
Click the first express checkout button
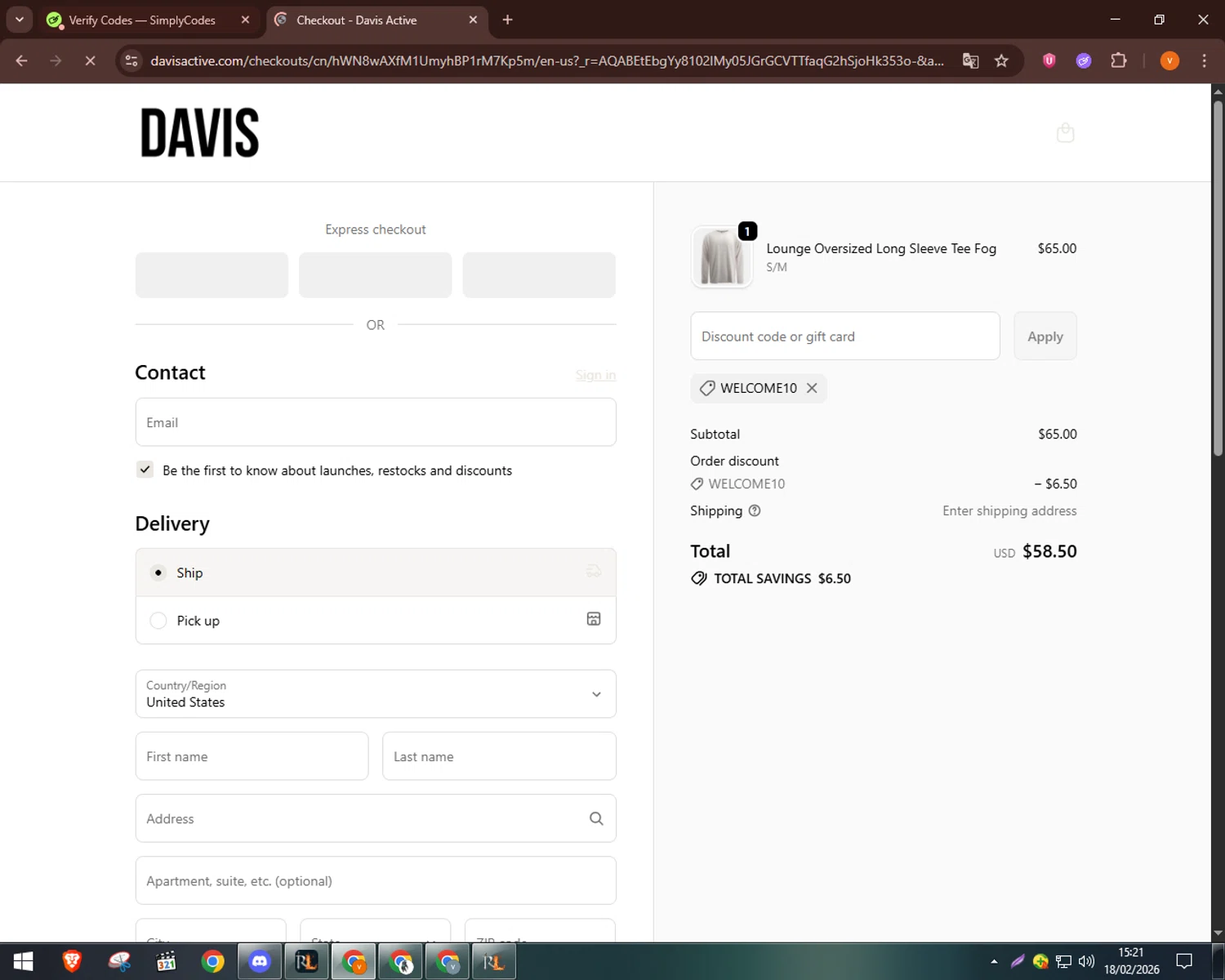coord(212,275)
